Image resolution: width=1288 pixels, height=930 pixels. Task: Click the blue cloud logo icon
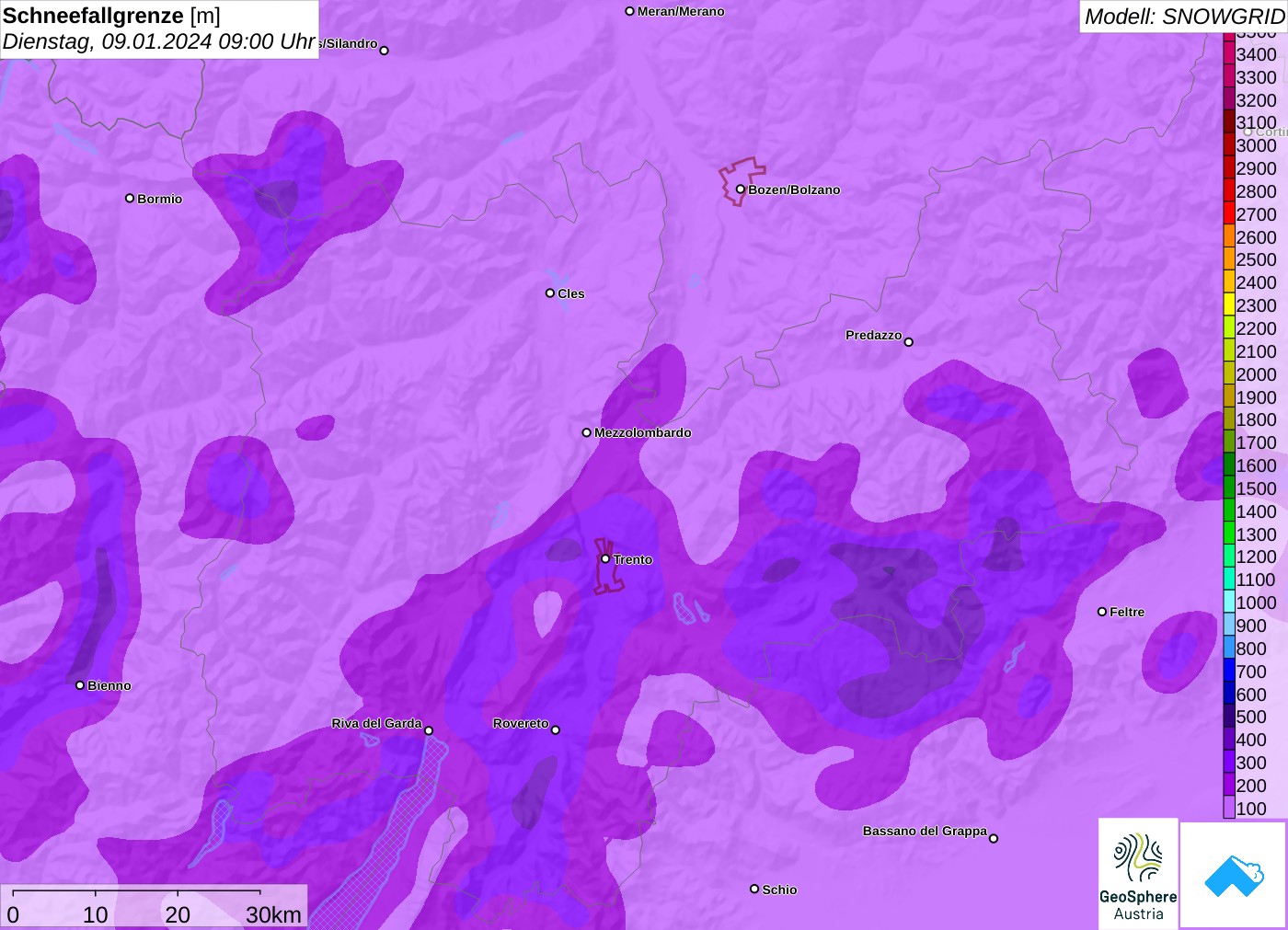pyautogui.click(x=1234, y=875)
